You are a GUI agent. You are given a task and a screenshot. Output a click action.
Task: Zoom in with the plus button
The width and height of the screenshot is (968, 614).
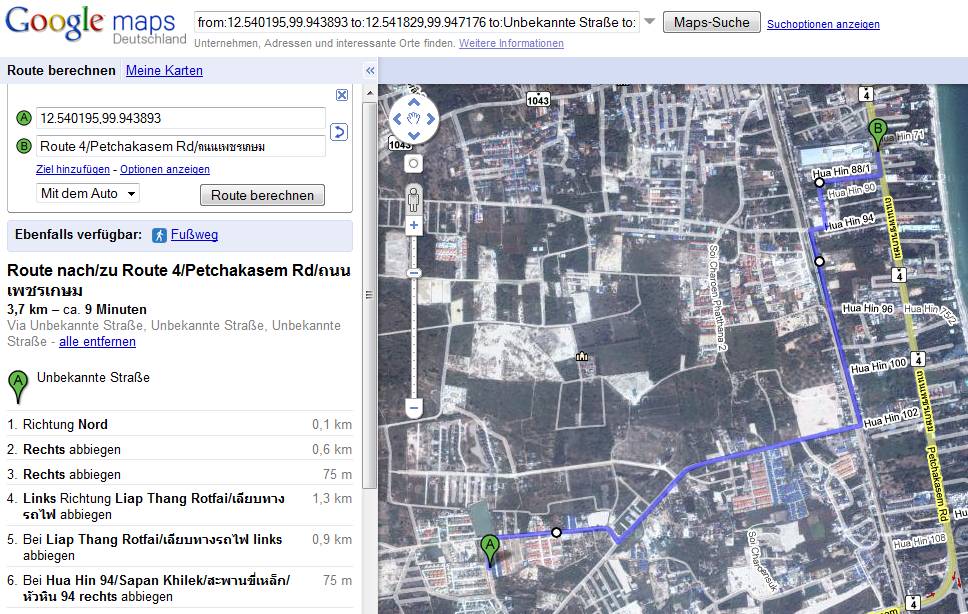click(x=413, y=226)
